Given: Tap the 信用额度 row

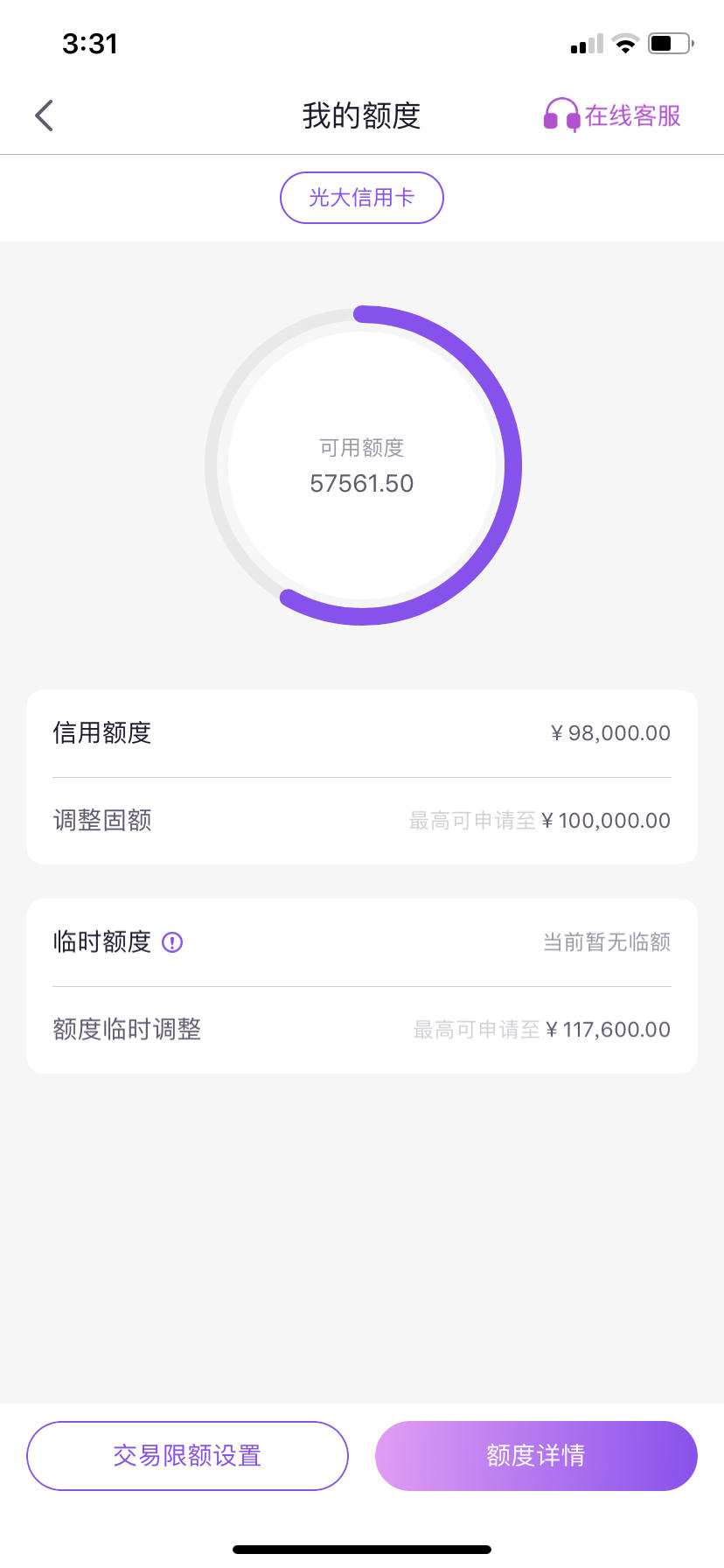Looking at the screenshot, I should click(362, 733).
